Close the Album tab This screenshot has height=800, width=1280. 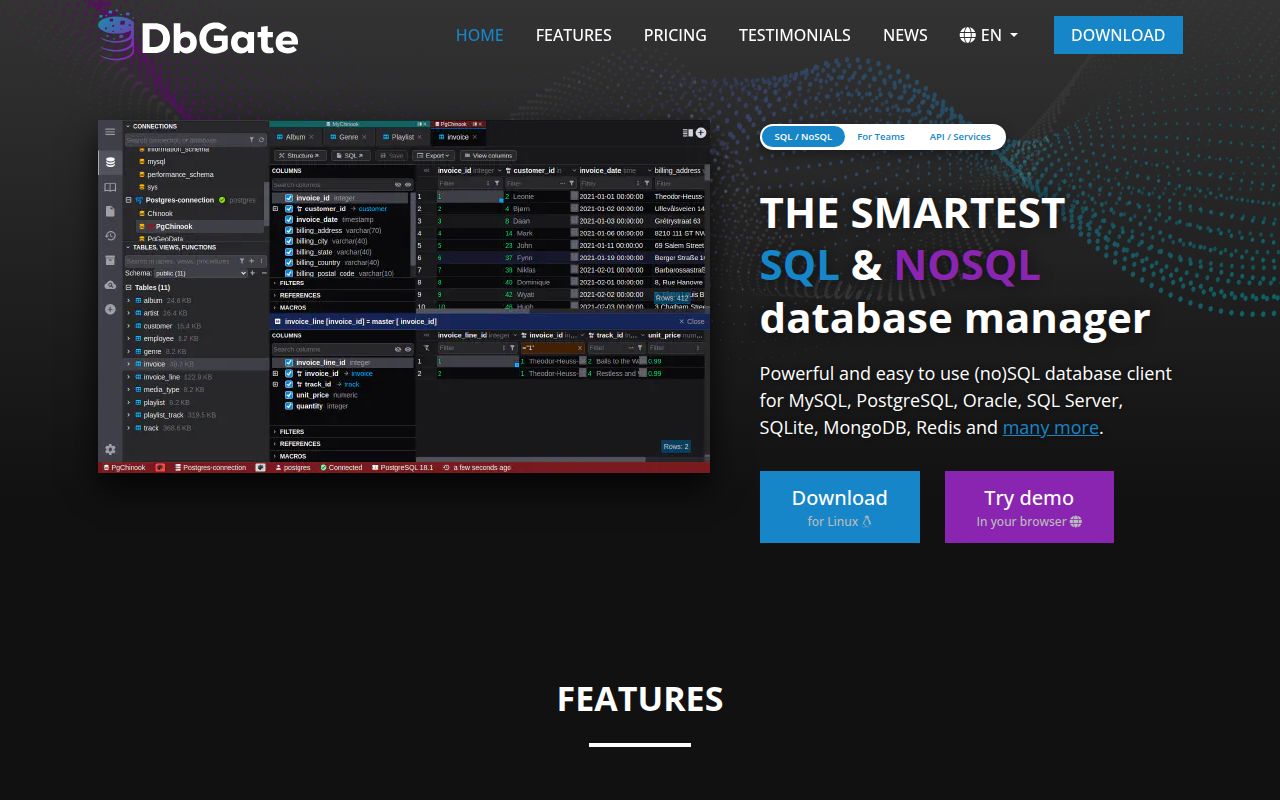coord(311,137)
